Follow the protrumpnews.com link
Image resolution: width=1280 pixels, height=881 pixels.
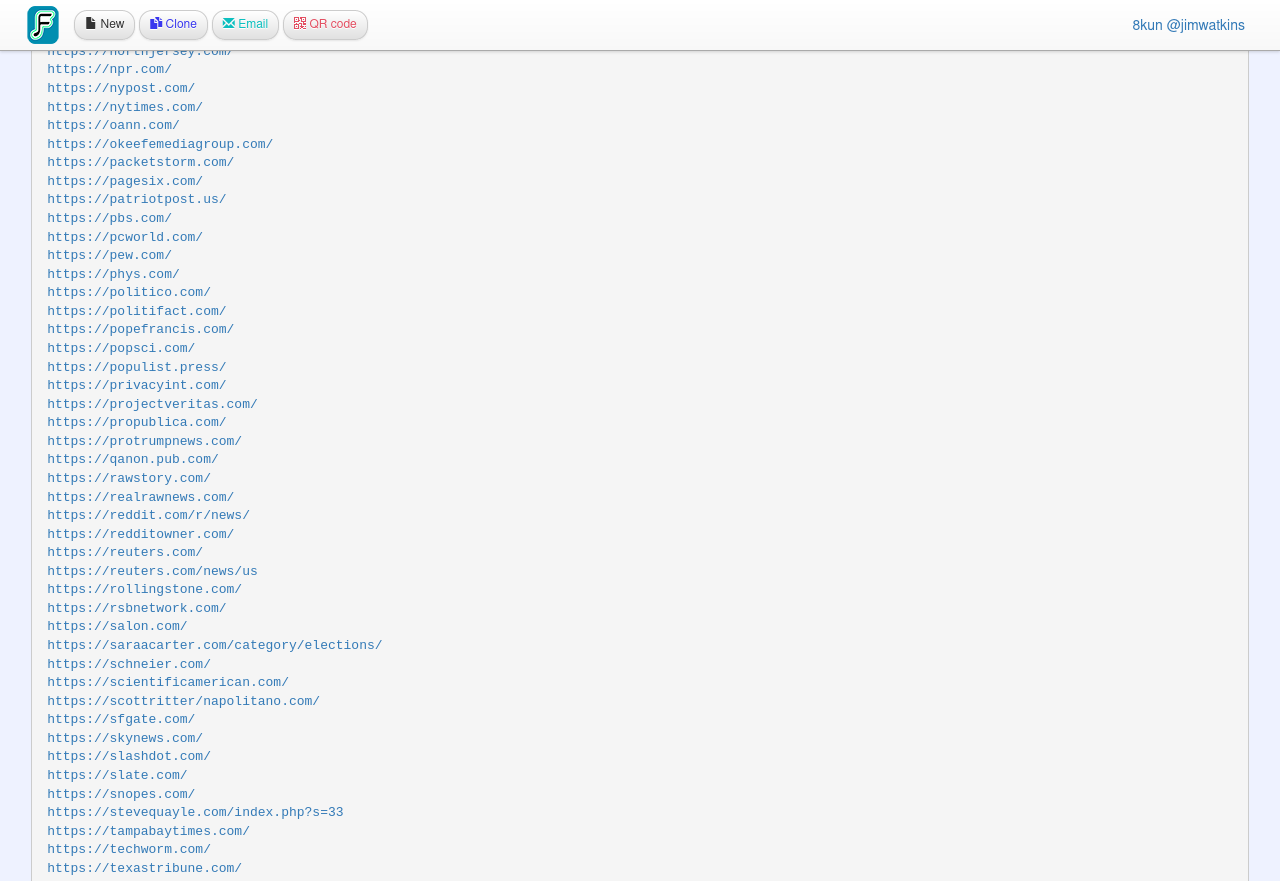click(x=145, y=442)
